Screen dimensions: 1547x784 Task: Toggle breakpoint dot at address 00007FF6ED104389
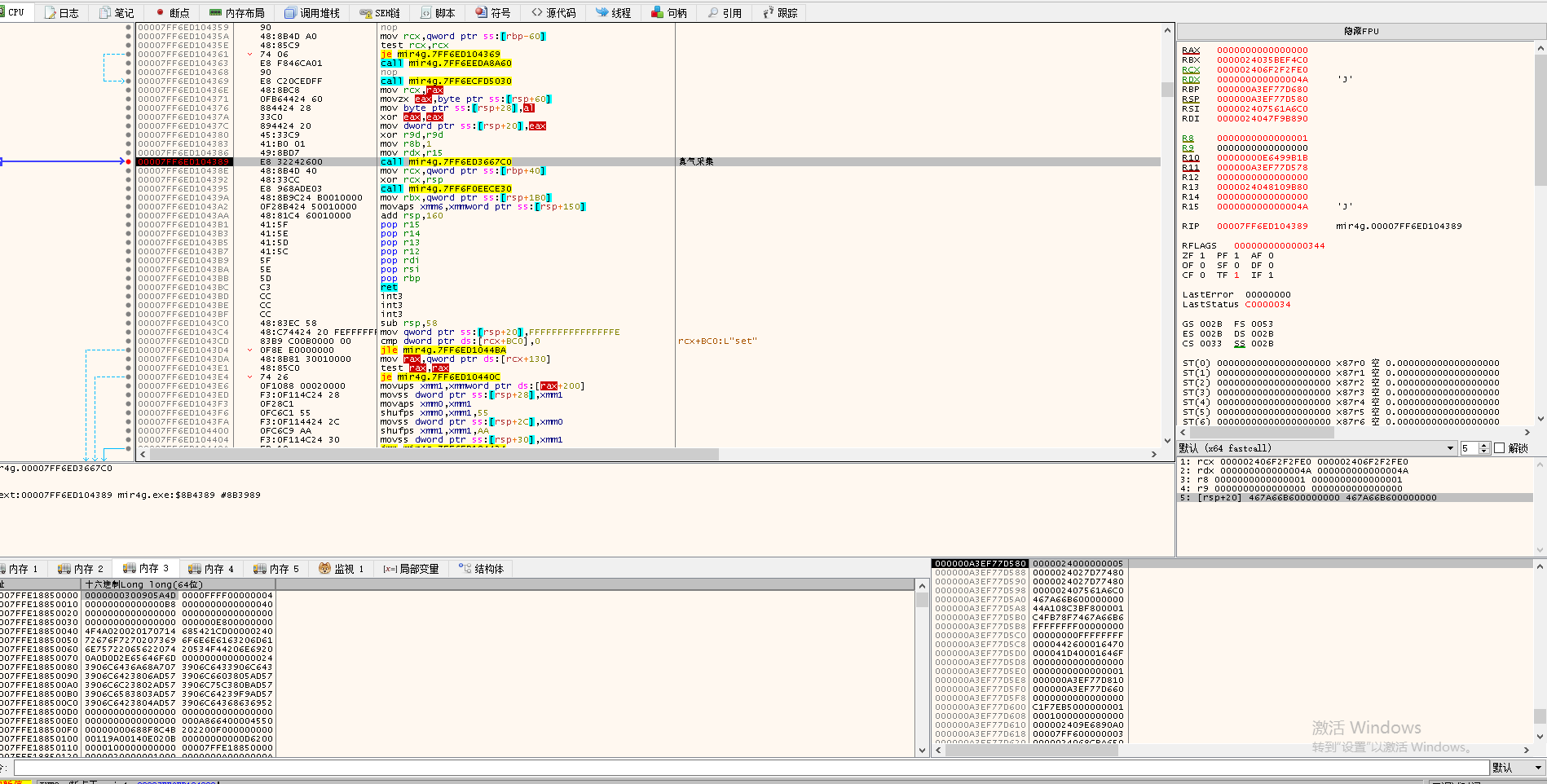tap(129, 162)
